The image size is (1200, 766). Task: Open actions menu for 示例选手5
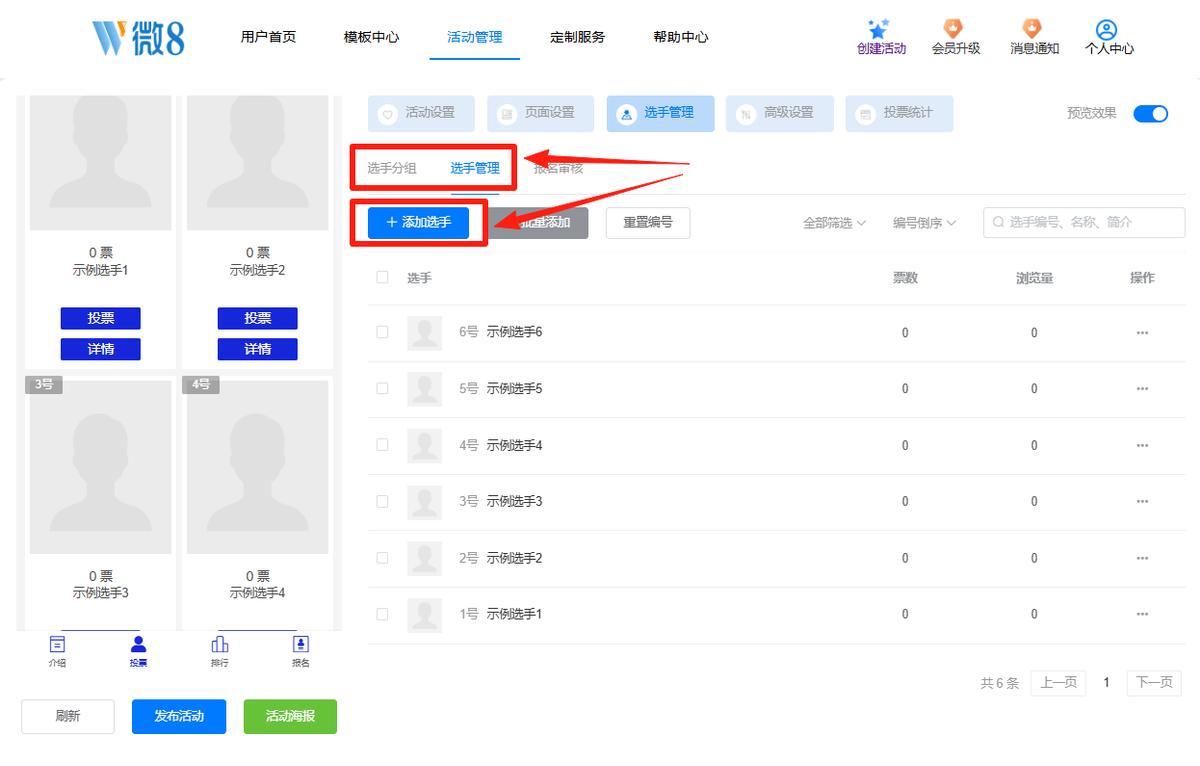[x=1142, y=389]
